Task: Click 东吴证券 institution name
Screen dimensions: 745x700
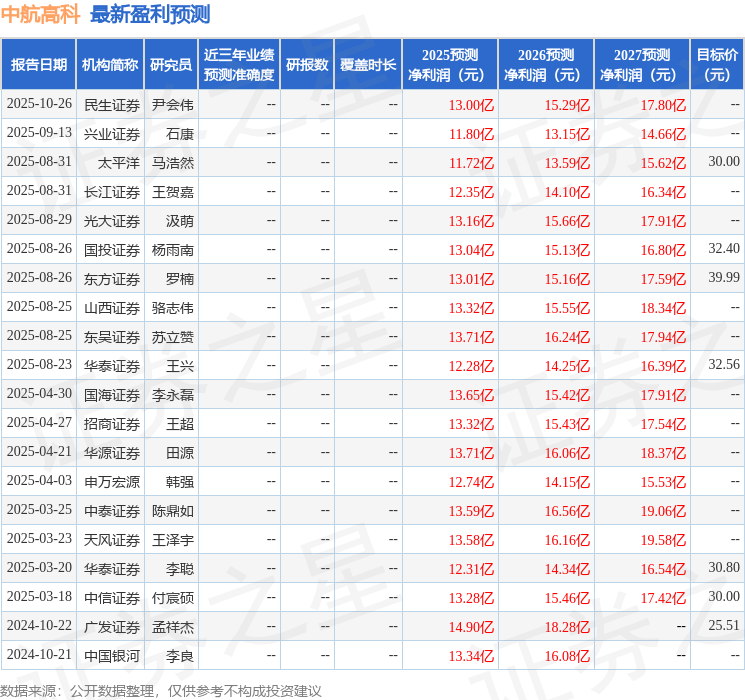Action: [x=112, y=336]
